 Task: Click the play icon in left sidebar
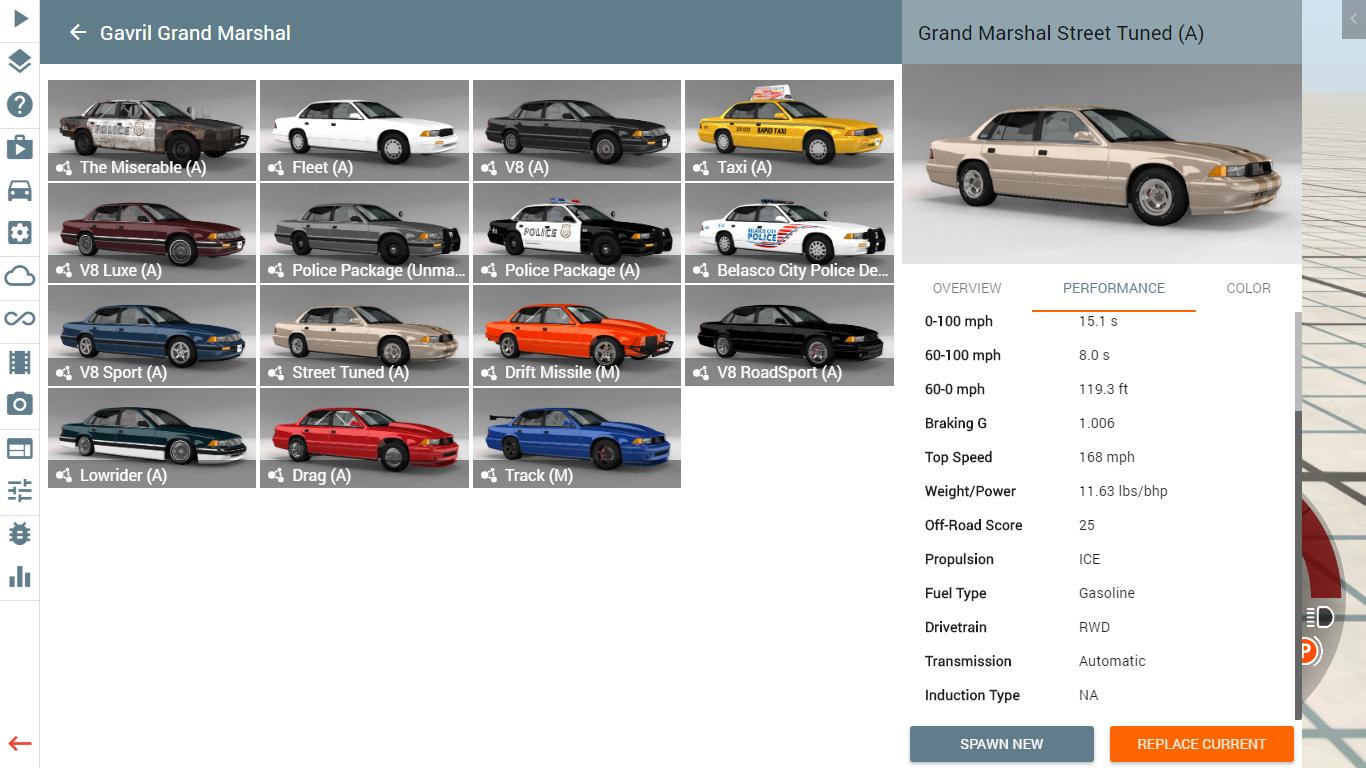click(x=20, y=18)
